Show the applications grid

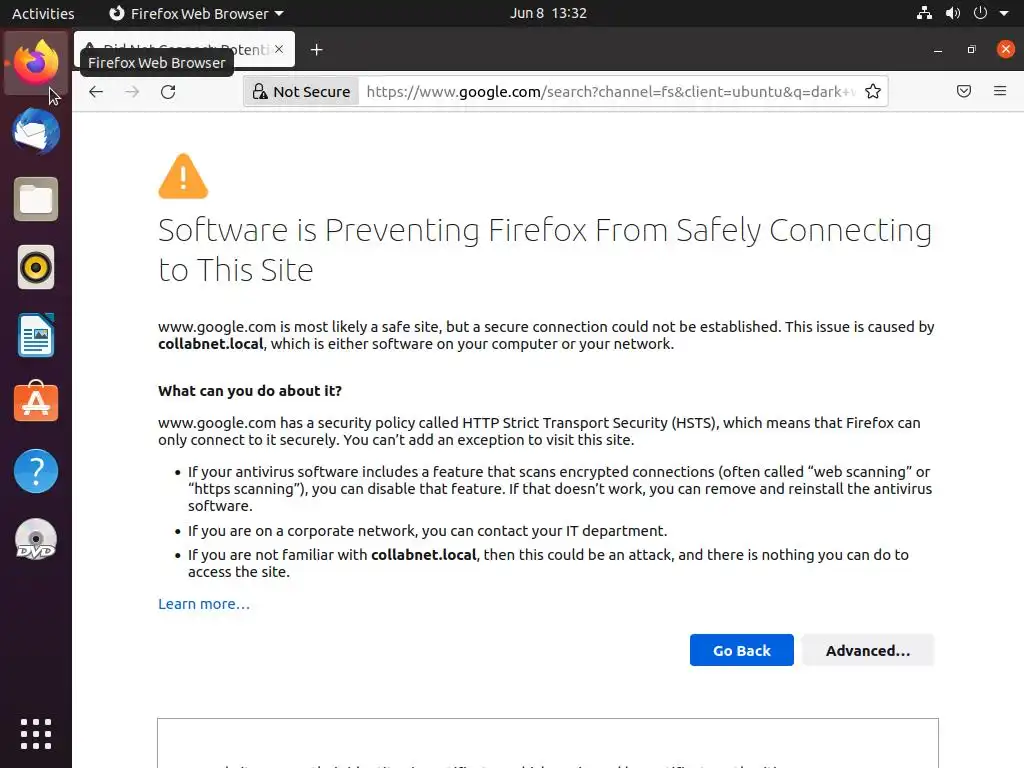[x=36, y=733]
